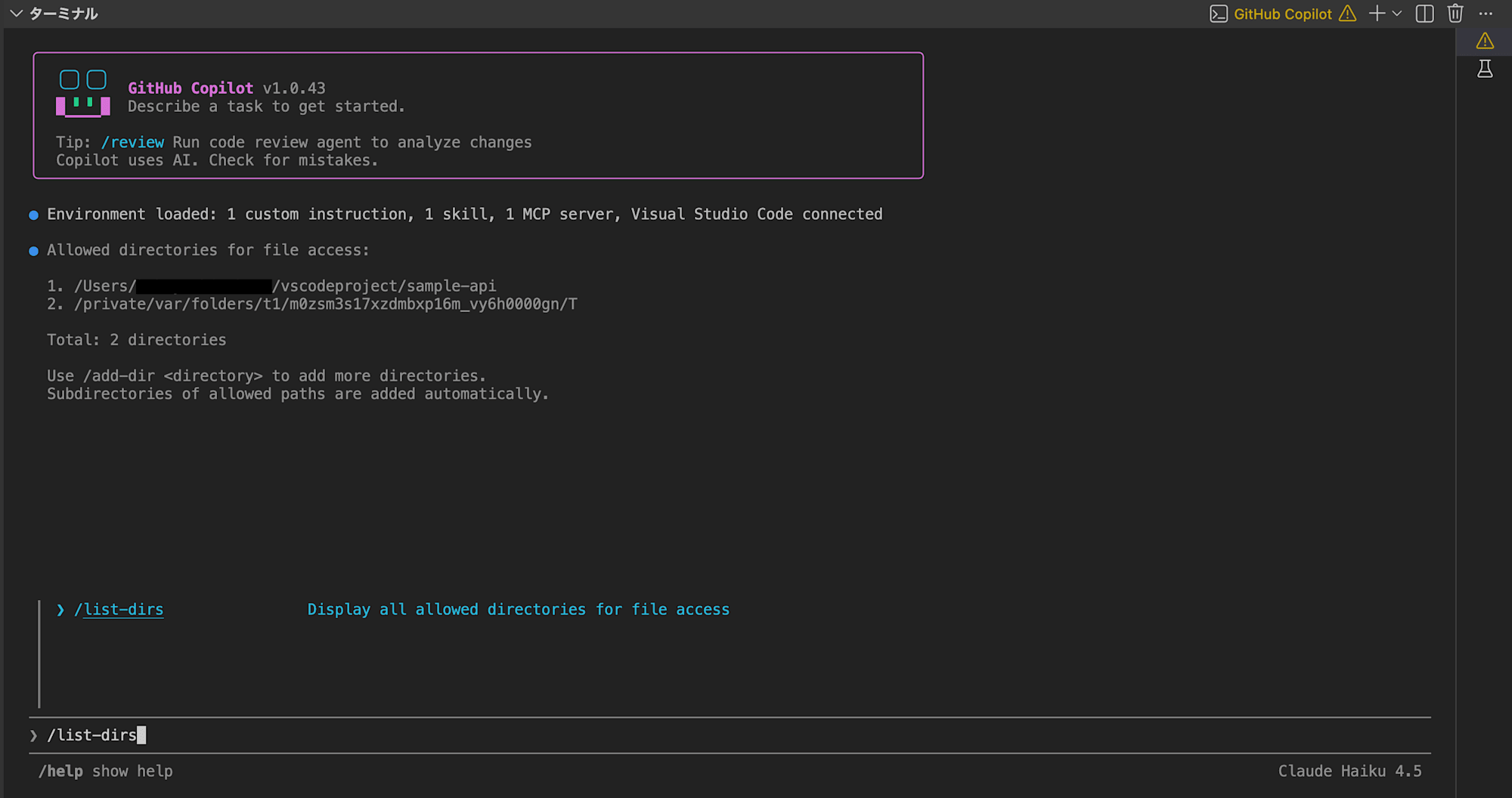Click the yellow warning icon in the side strip
This screenshot has width=1512, height=798.
[x=1485, y=41]
